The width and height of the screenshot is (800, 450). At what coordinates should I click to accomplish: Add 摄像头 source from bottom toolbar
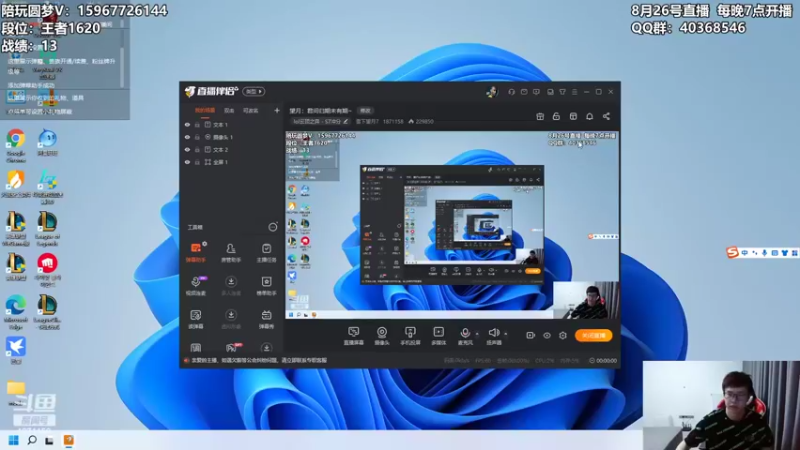click(382, 336)
